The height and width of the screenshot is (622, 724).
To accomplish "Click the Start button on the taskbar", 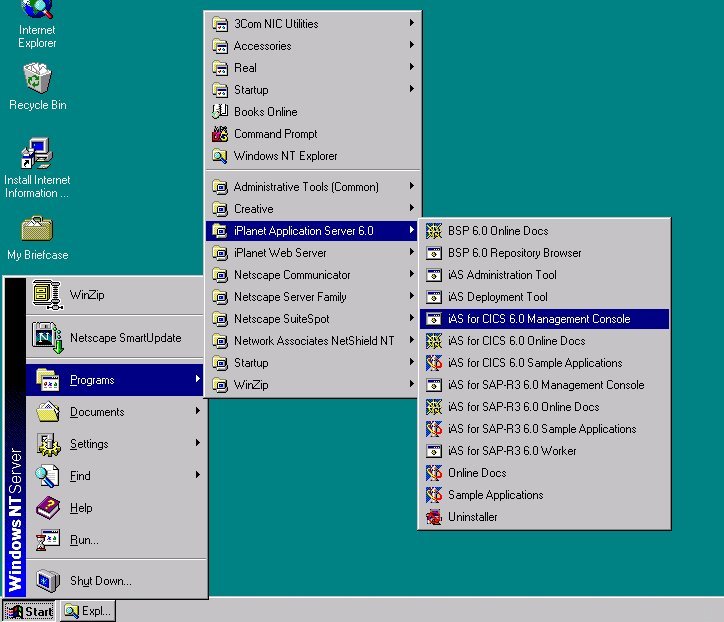I will 29,611.
